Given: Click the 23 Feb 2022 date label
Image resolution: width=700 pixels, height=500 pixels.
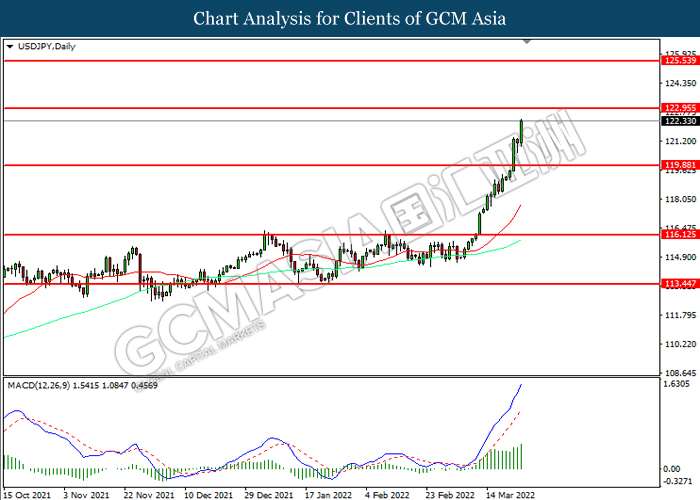Looking at the screenshot, I should point(450,495).
